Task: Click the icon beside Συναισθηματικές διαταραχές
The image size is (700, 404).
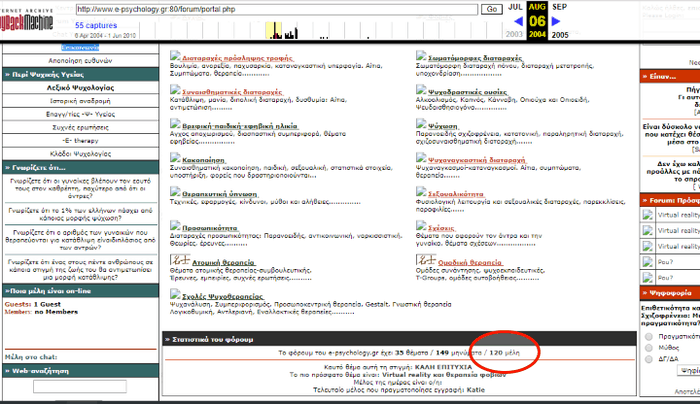Action: tap(175, 92)
